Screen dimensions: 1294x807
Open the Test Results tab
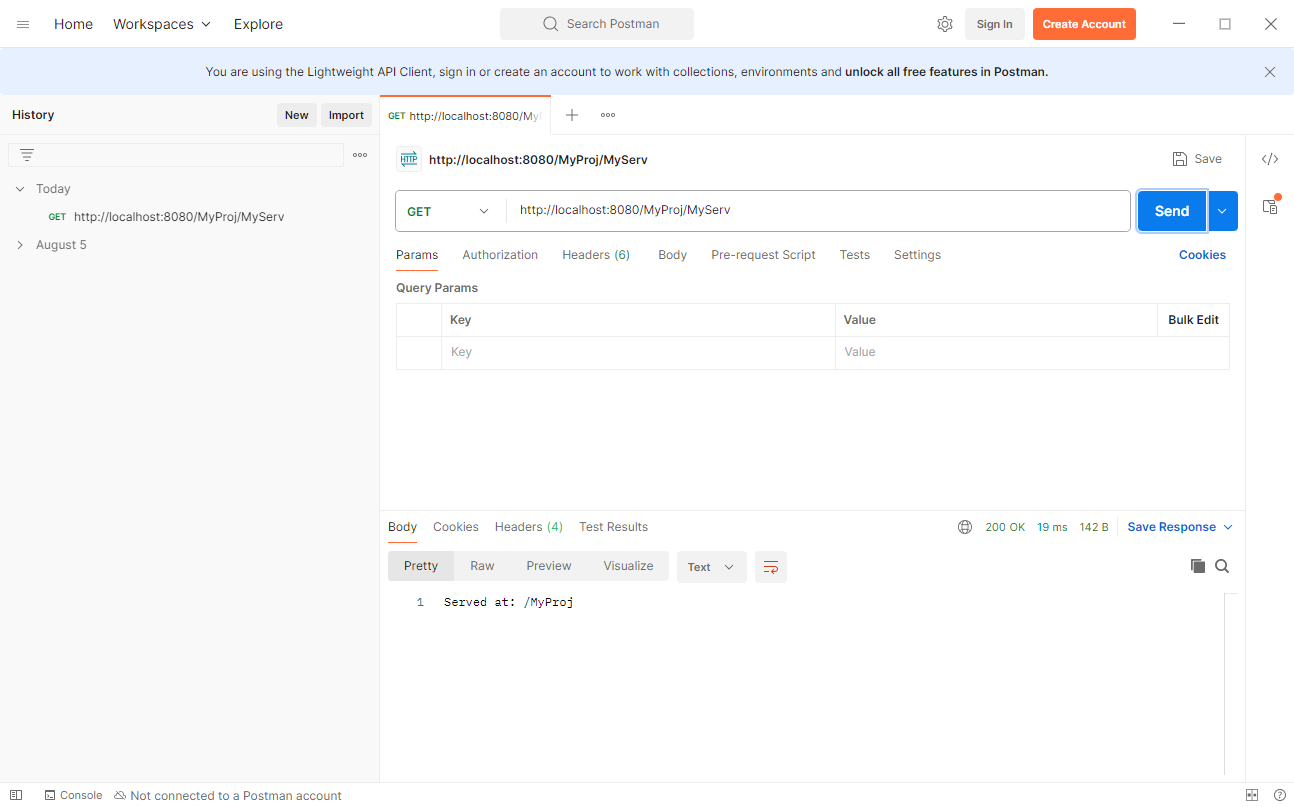(x=613, y=527)
